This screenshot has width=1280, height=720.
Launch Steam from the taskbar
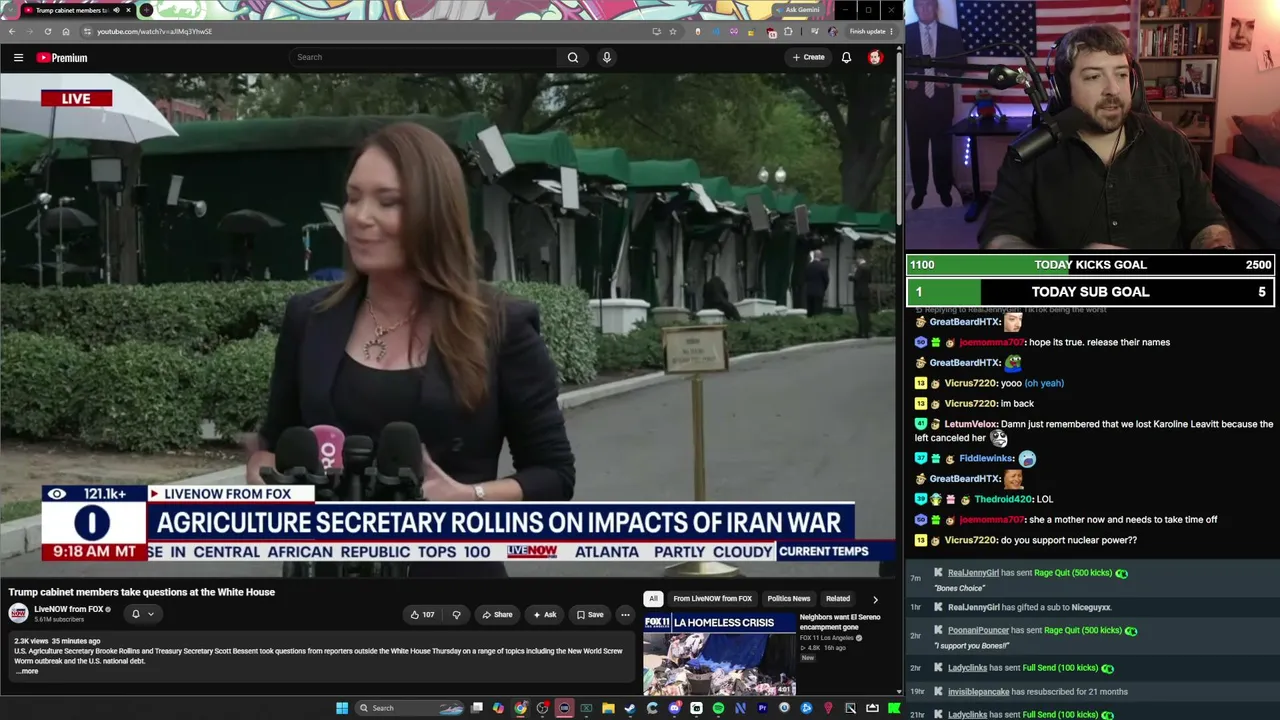[630, 708]
